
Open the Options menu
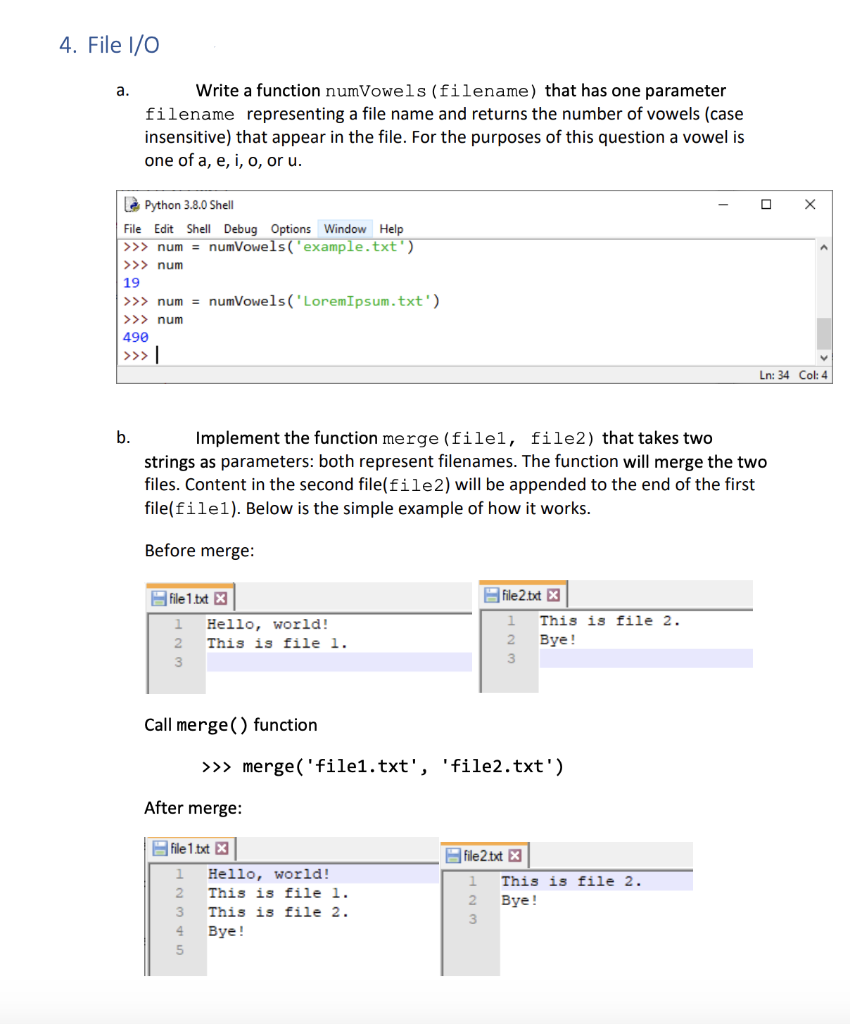290,229
